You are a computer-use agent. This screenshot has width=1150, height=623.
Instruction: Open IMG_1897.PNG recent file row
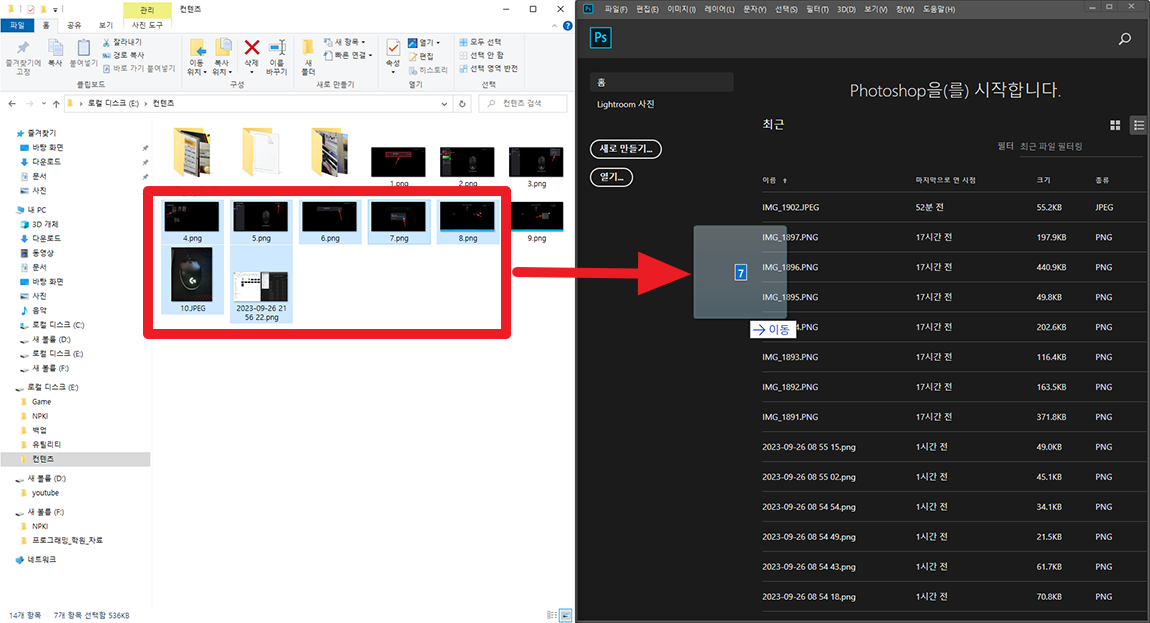954,237
